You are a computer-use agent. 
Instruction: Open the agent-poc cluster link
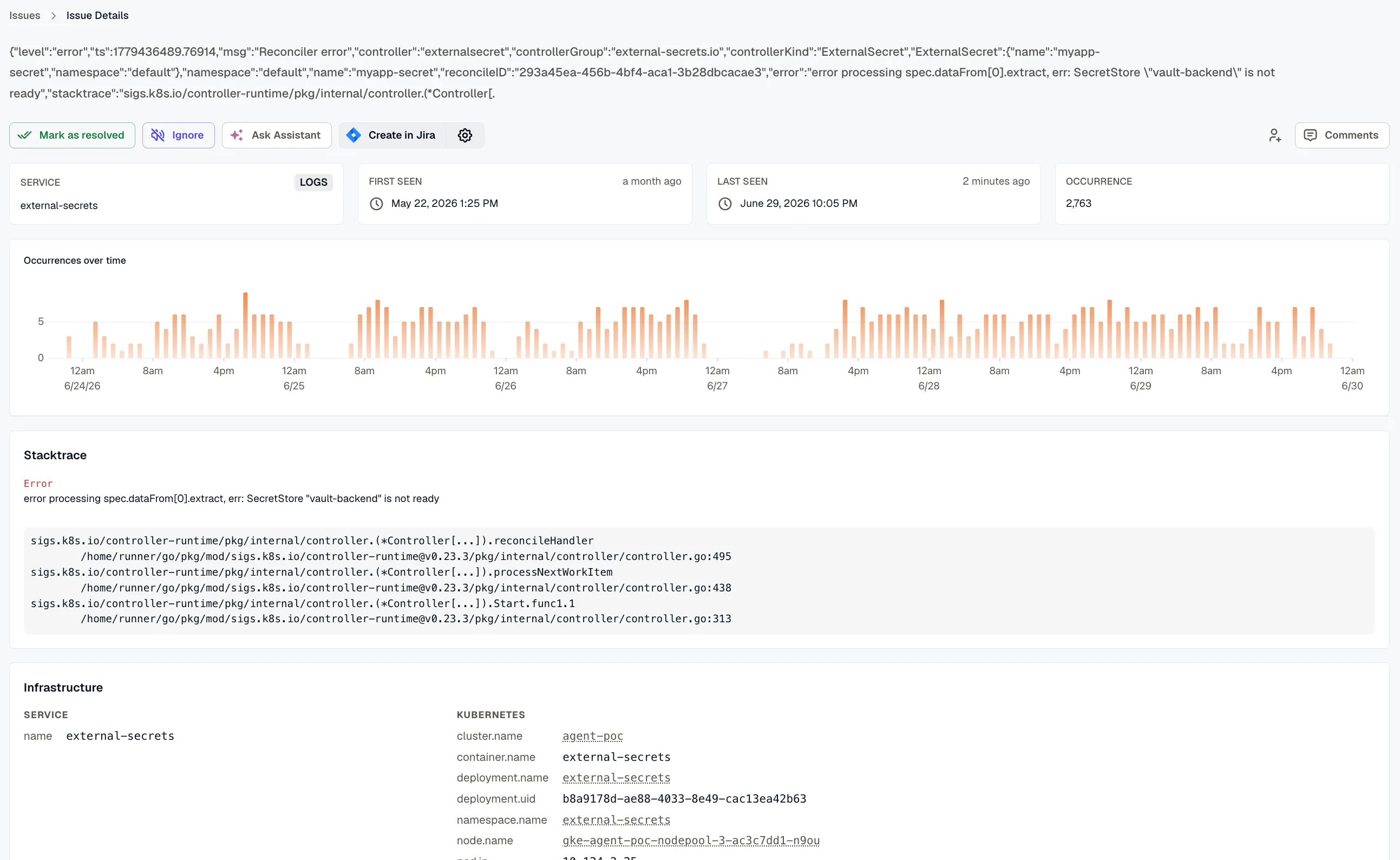pos(593,736)
